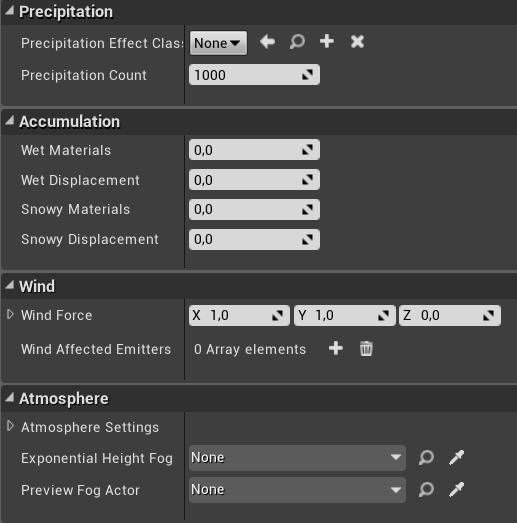The height and width of the screenshot is (523, 517).
Task: Clear Precipitation Effect Class with X icon
Action: click(x=357, y=42)
